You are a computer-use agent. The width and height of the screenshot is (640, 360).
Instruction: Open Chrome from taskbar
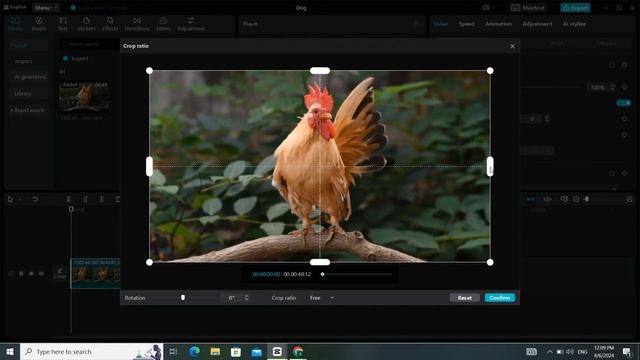[298, 351]
